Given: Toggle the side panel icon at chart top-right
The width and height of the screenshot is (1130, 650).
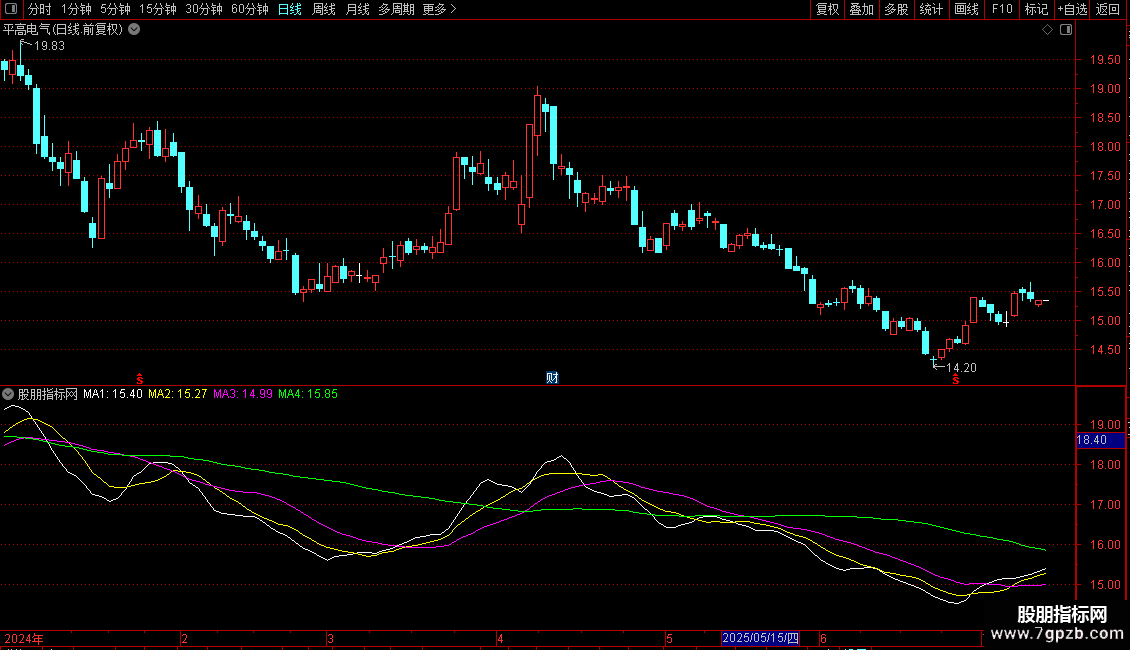Looking at the screenshot, I should click(x=1066, y=30).
